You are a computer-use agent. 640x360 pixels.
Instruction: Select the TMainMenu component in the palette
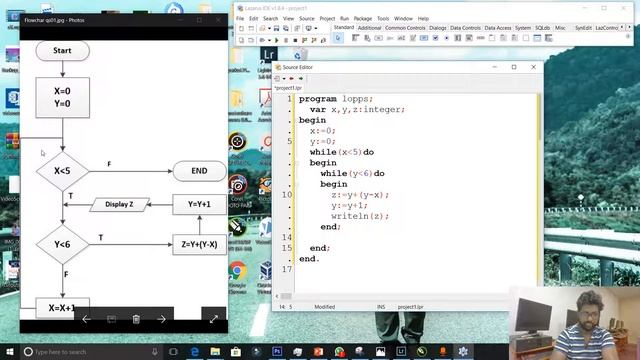(x=356, y=38)
